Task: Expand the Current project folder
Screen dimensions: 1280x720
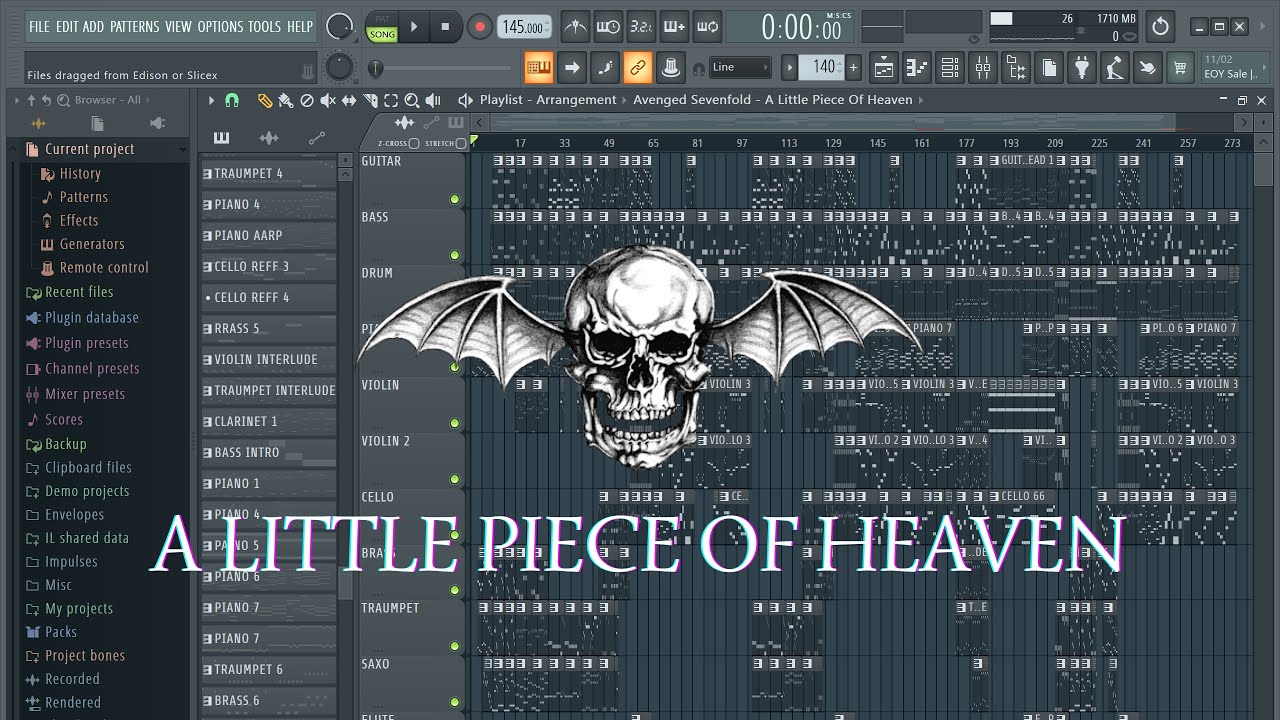Action: (x=90, y=149)
